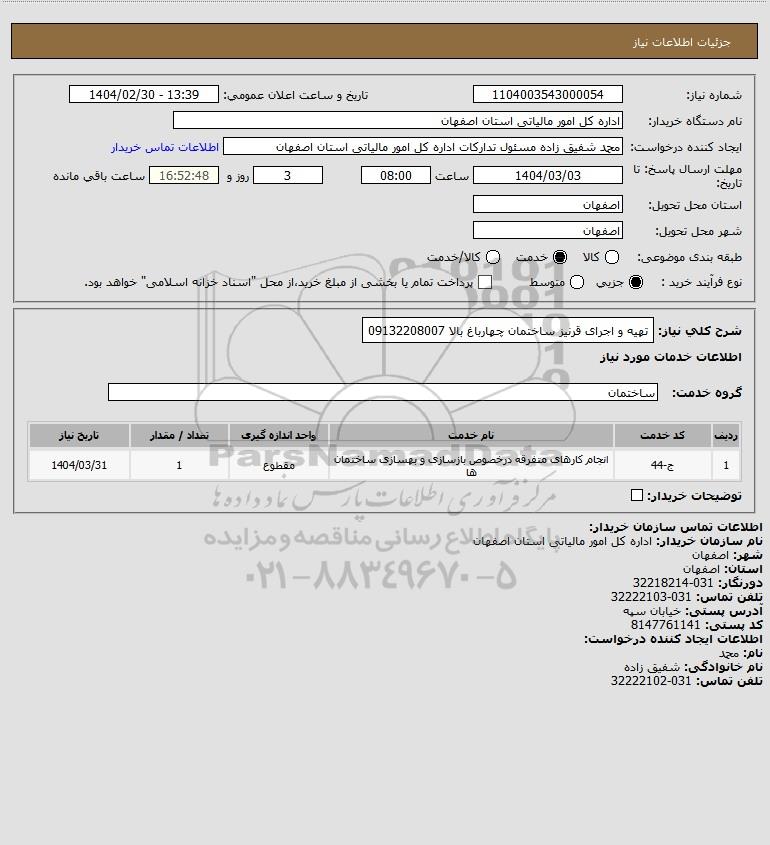770x845 pixels.
Task: Click the service name cell انجام کارهای متفرقه
Action: point(471,465)
